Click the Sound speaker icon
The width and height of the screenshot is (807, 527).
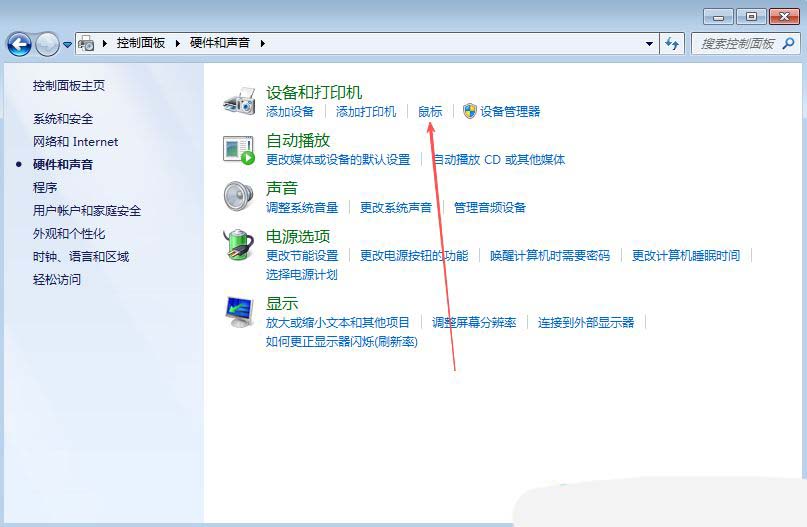click(x=239, y=197)
